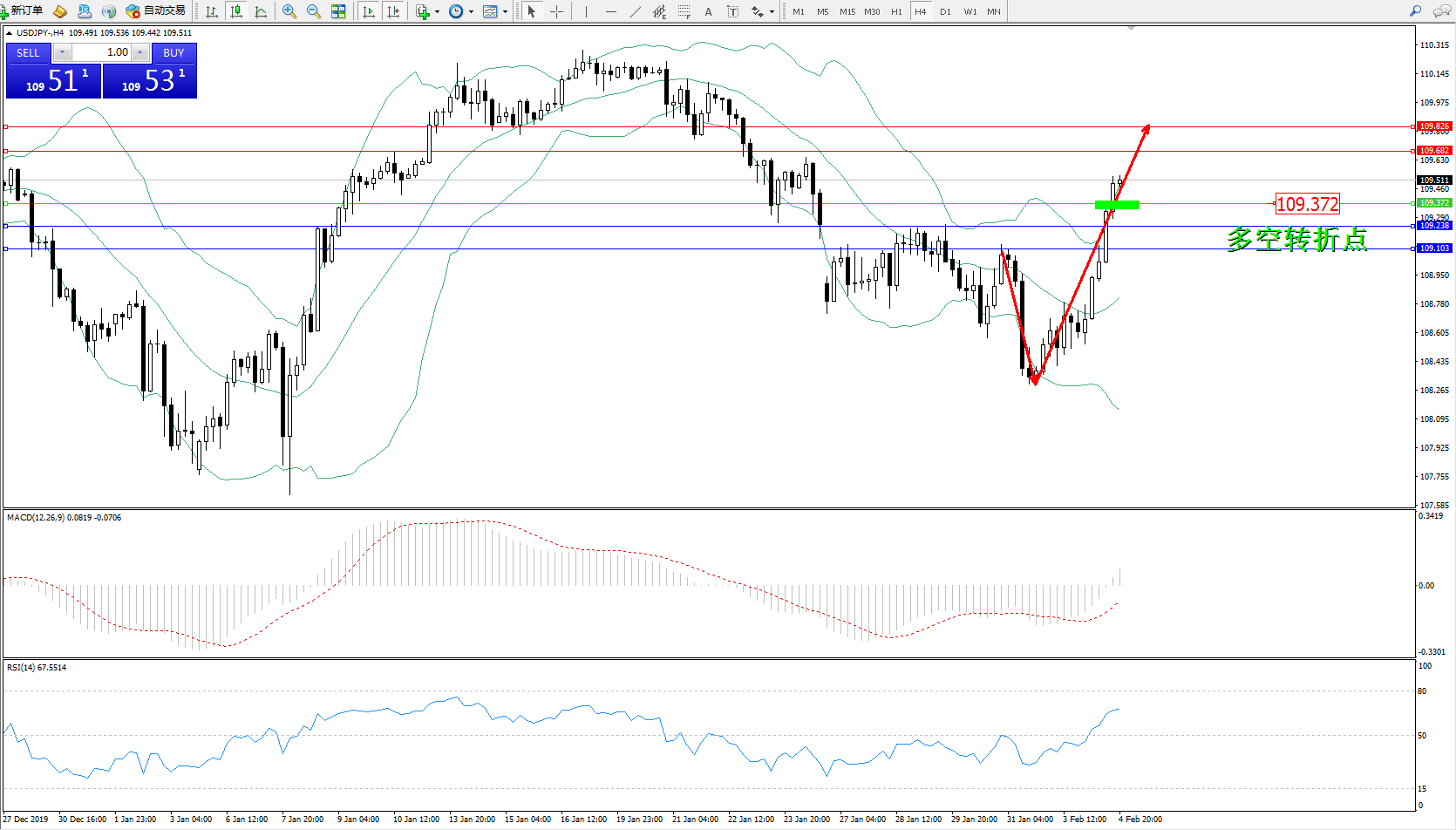Click the green bar marker at 109.372
The height and width of the screenshot is (830, 1456).
coord(1117,205)
